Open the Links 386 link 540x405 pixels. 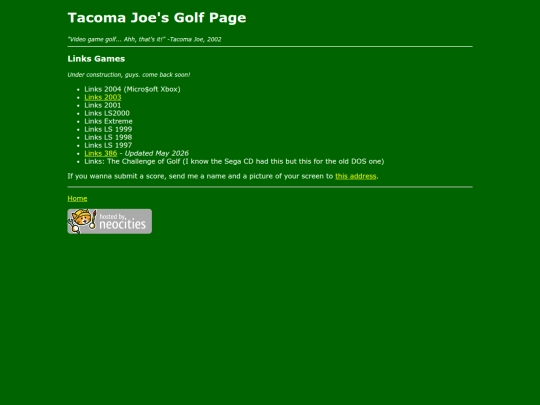[101, 153]
